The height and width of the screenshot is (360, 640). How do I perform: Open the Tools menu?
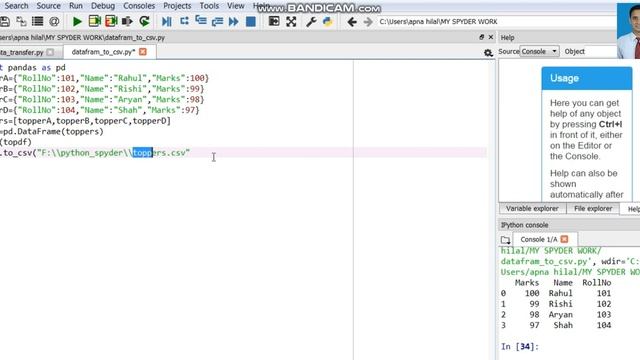click(209, 6)
